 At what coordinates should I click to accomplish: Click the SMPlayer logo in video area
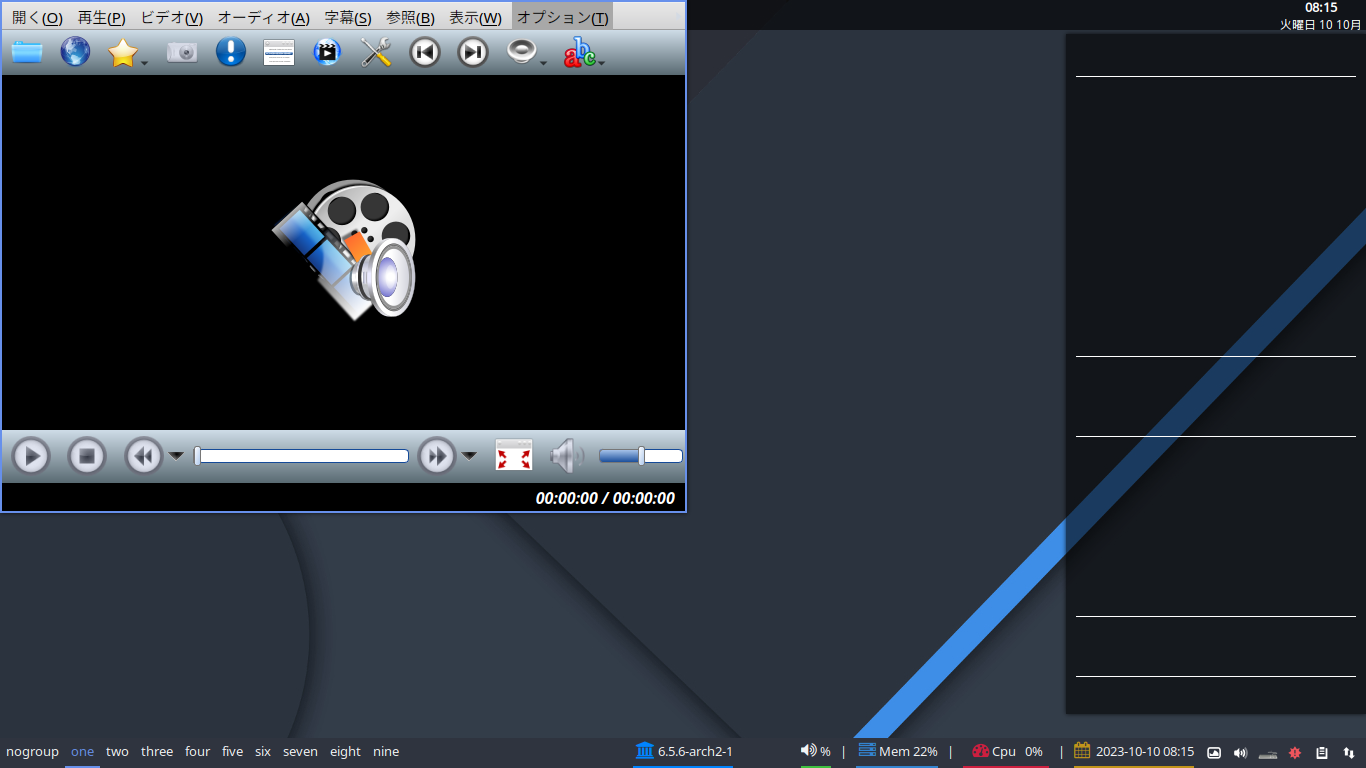(x=344, y=250)
